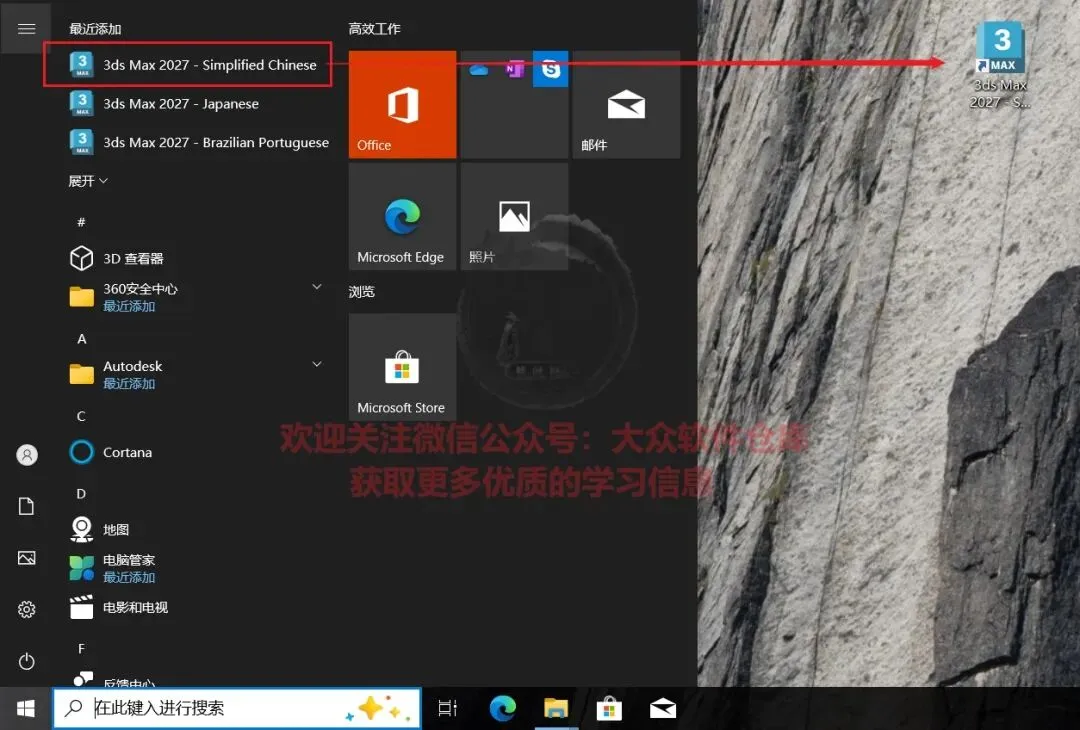
Task: Click the C letter index header
Action: (x=81, y=416)
